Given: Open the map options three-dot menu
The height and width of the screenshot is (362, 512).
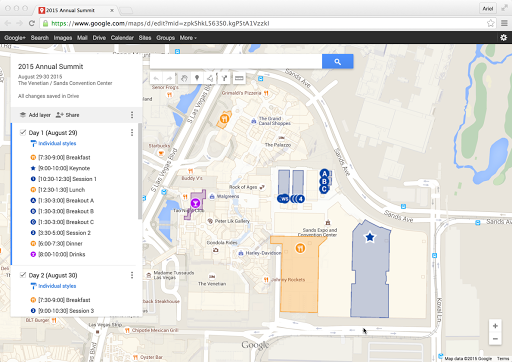Looking at the screenshot, I should point(132,115).
